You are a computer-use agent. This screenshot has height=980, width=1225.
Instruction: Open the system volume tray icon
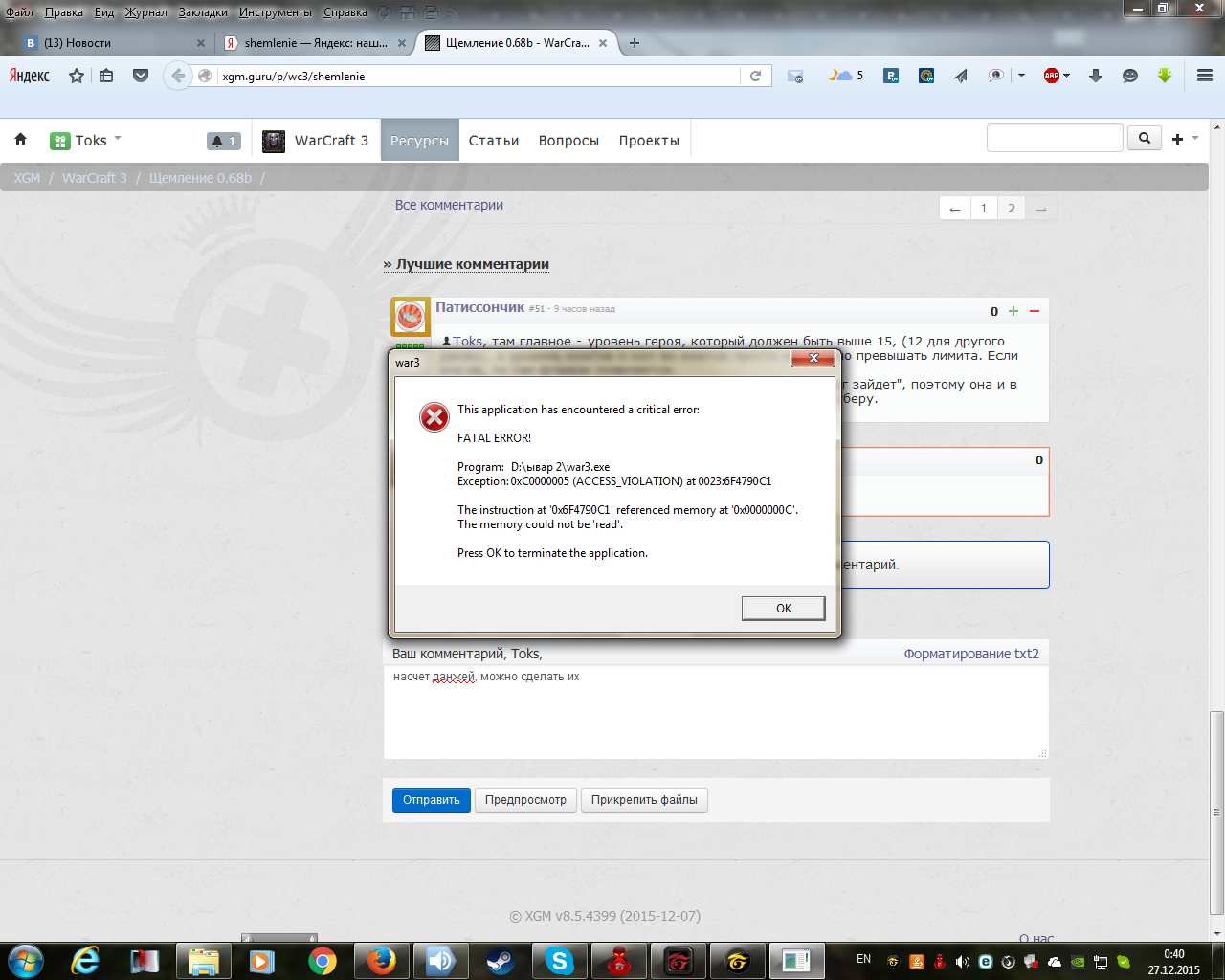tap(962, 962)
